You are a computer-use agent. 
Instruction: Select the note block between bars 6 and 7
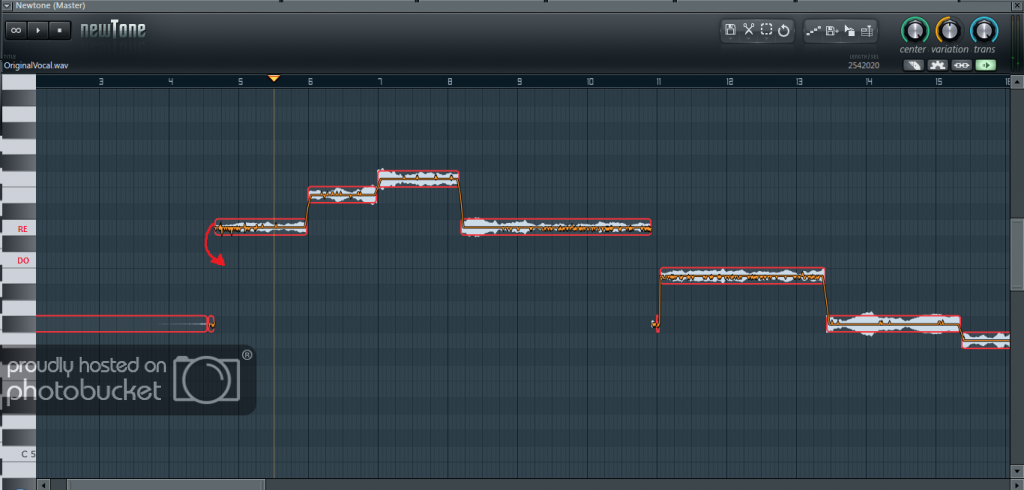pos(342,195)
